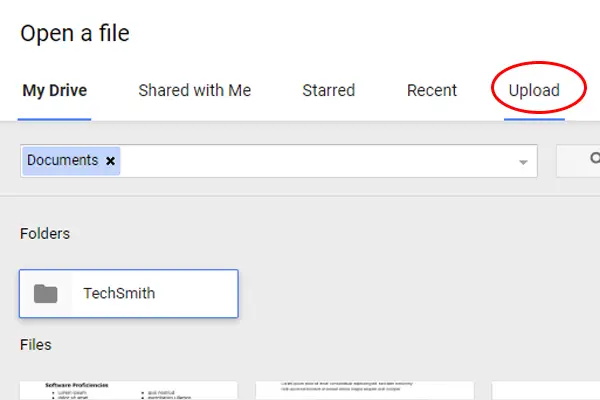
Task: Open the blank third file thumbnail
Action: pos(546,390)
